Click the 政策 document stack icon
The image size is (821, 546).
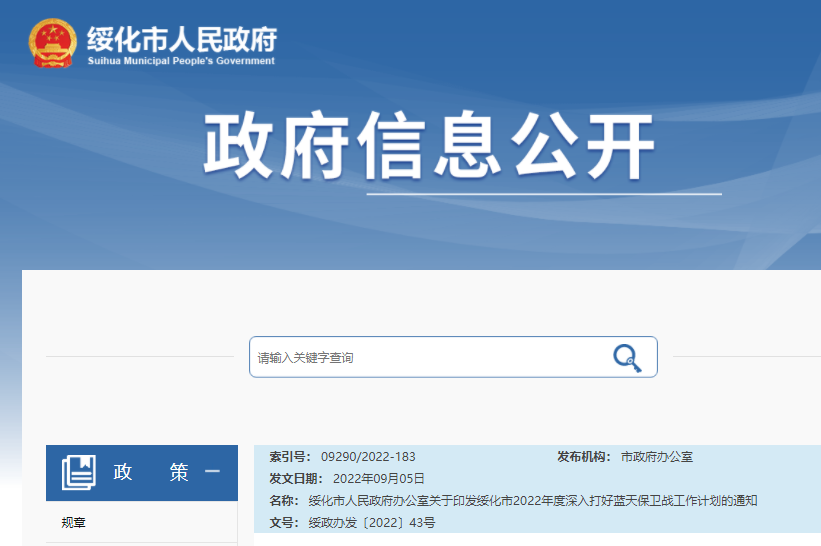pyautogui.click(x=79, y=473)
